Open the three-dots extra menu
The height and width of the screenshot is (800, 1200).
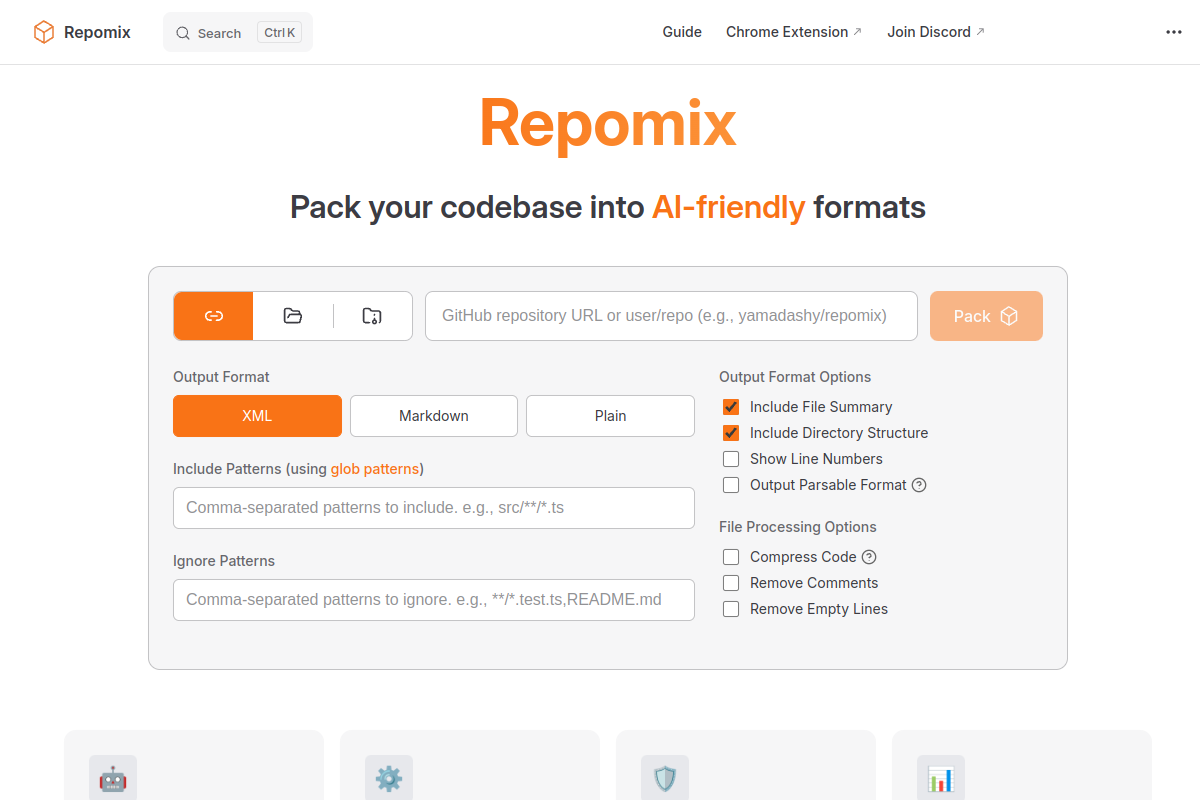(x=1174, y=32)
